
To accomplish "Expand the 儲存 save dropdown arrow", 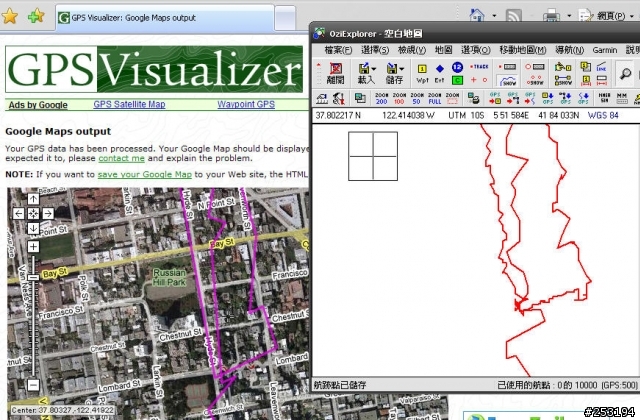I will click(402, 69).
